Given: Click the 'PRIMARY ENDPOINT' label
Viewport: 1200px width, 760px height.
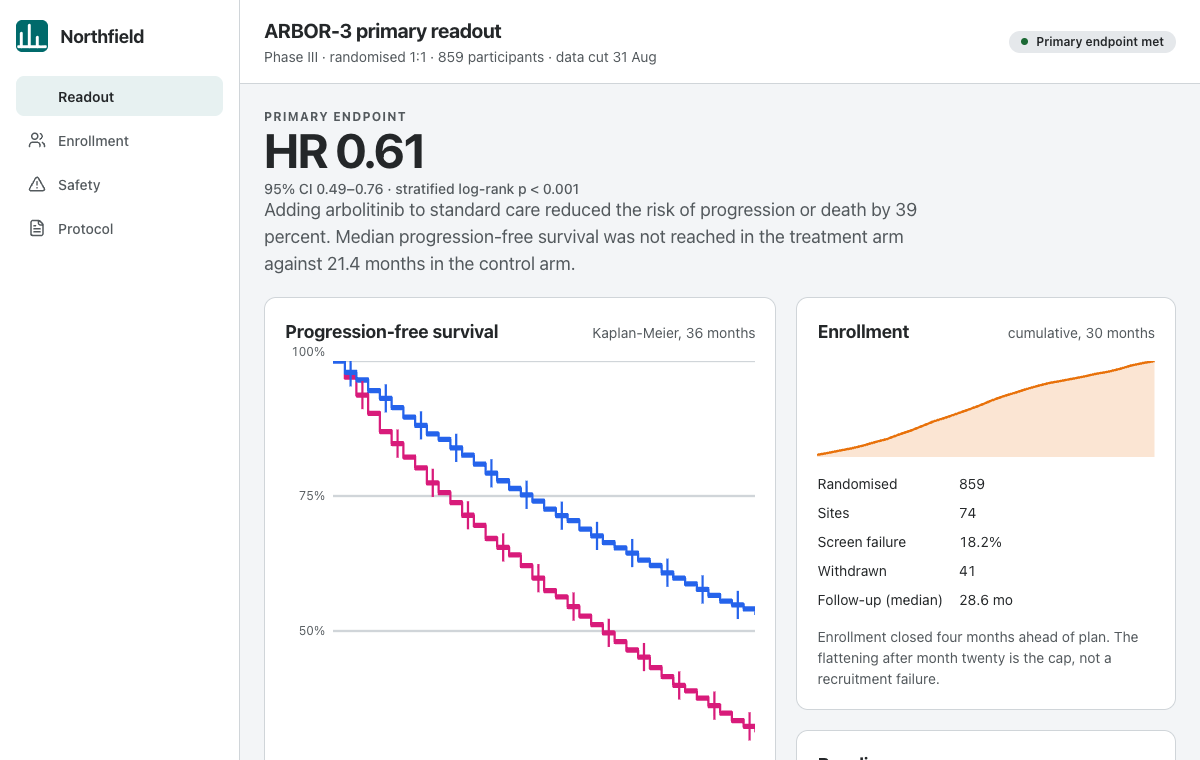Looking at the screenshot, I should 335,117.
